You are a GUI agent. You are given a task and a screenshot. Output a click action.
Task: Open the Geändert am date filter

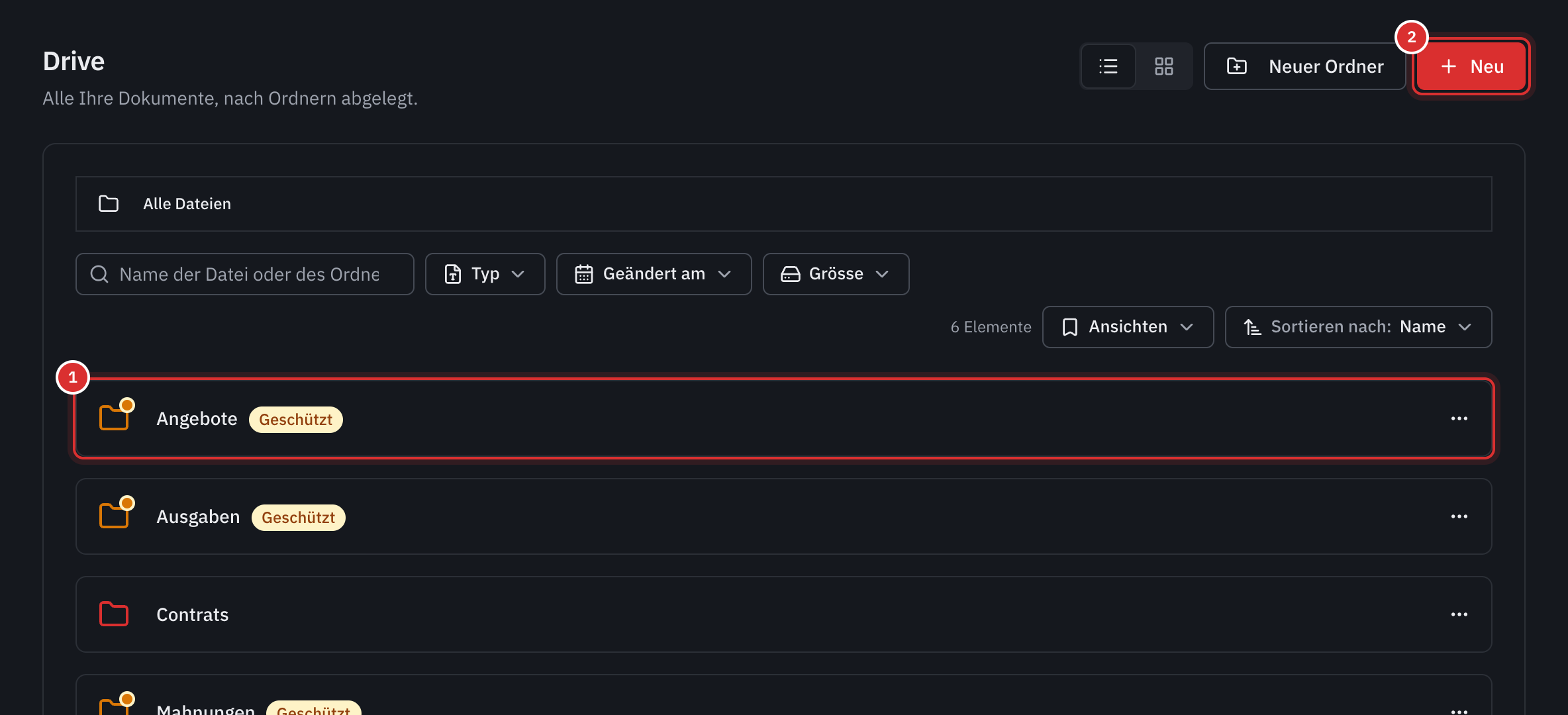(x=654, y=274)
